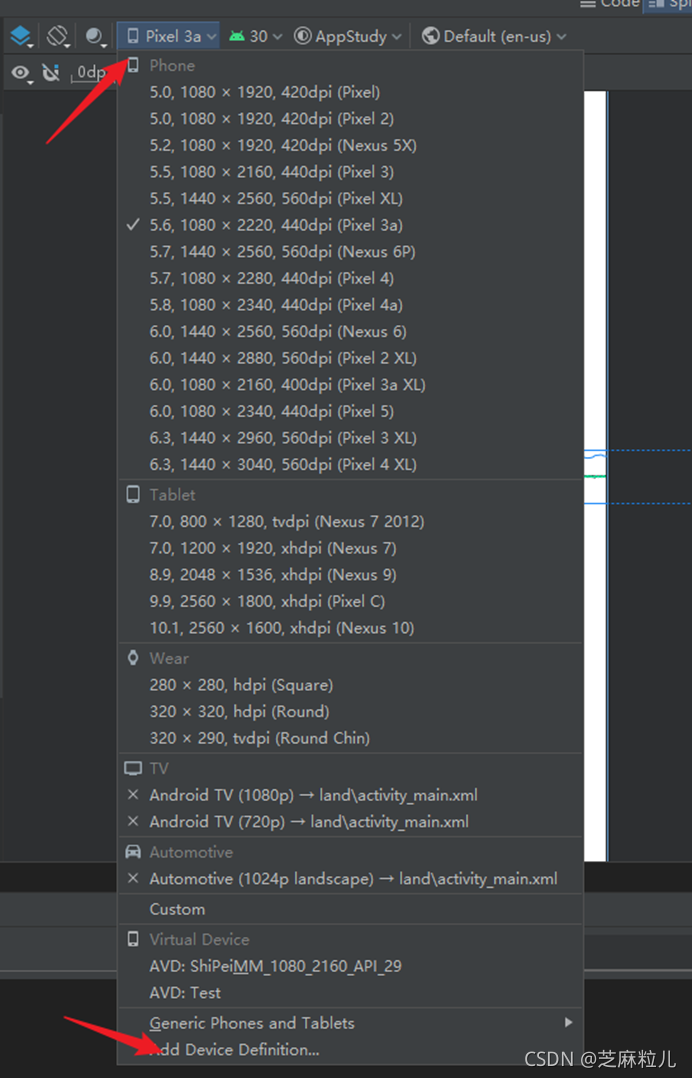This screenshot has width=692, height=1078.
Task: Select the Nexus 6 device
Action: (x=350, y=332)
